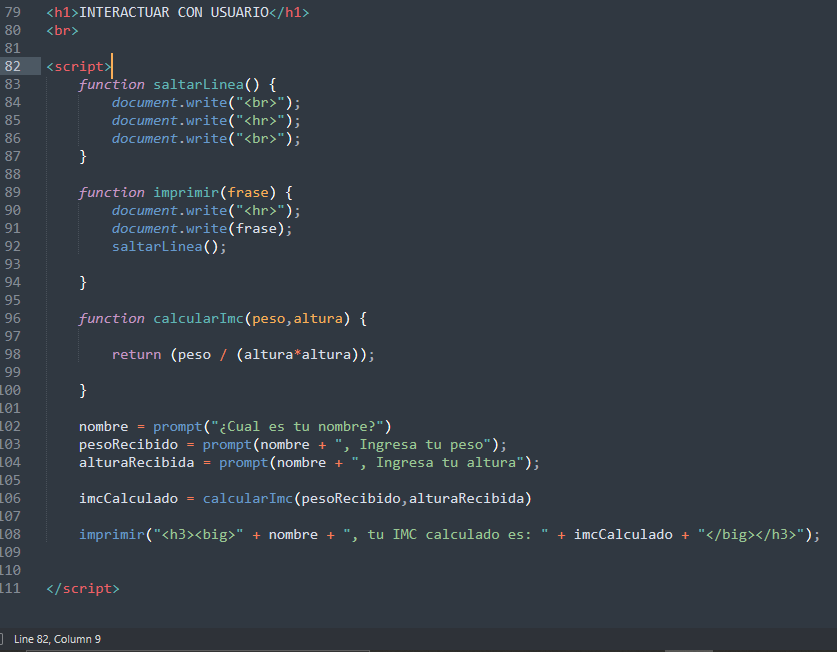Click line number 96 in the gutter
The image size is (837, 652).
coord(13,318)
